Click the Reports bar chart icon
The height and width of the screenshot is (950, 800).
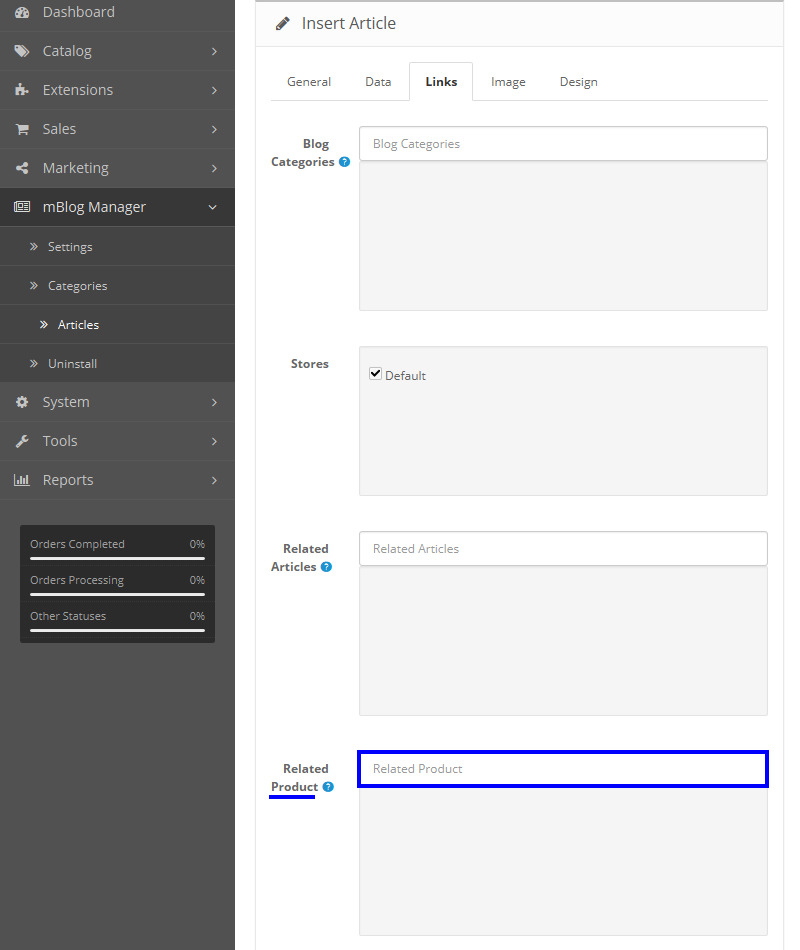tap(22, 480)
